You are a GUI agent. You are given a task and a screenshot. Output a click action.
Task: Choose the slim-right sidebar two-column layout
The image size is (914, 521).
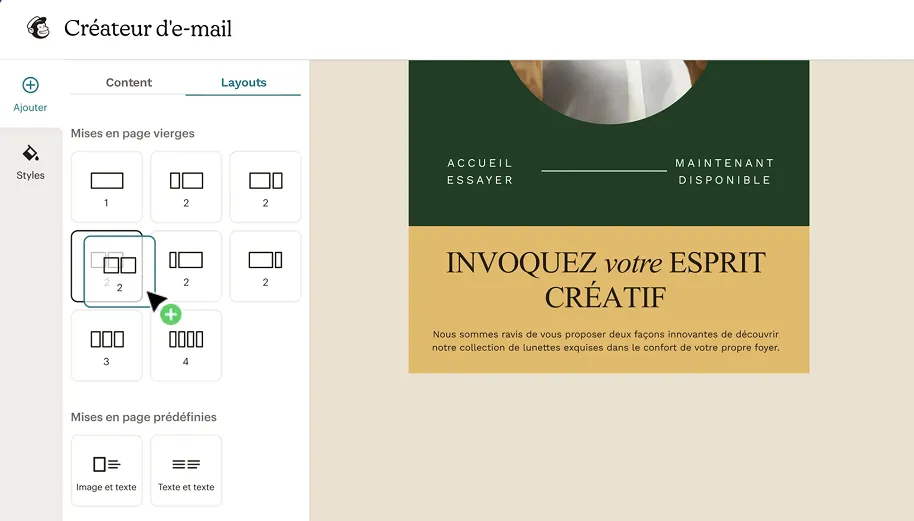[265, 266]
